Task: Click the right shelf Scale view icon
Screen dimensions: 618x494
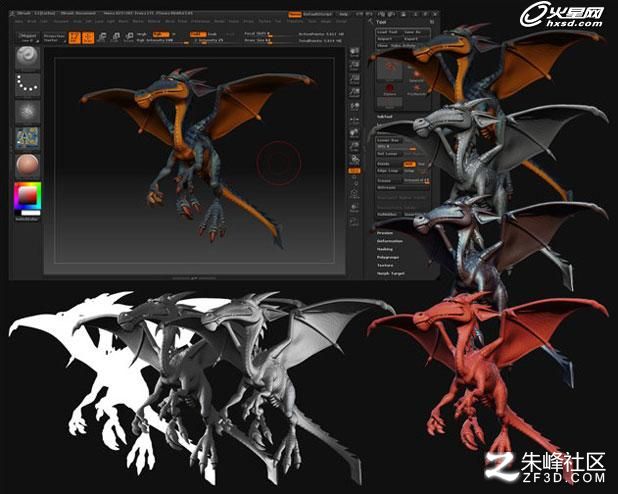Action: click(354, 147)
